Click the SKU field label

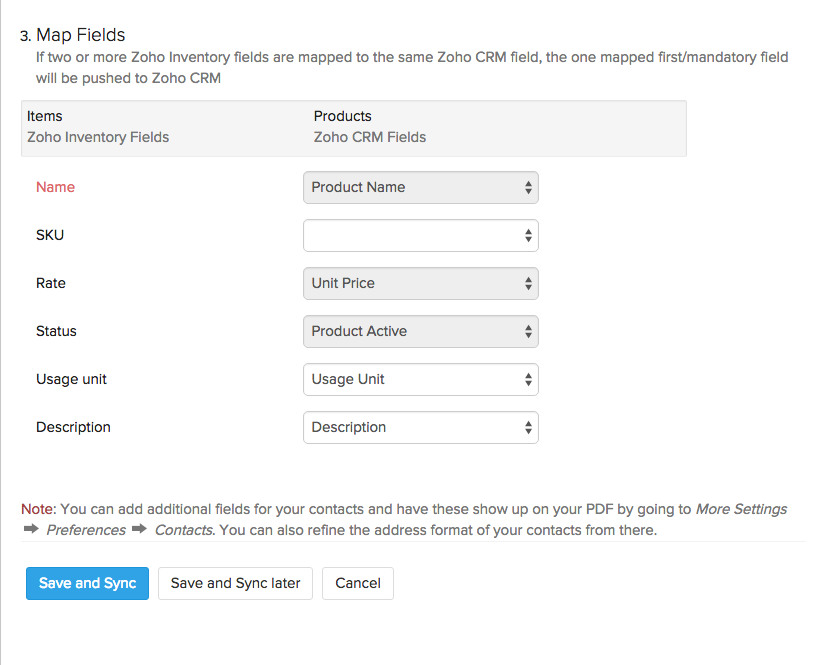click(x=50, y=235)
